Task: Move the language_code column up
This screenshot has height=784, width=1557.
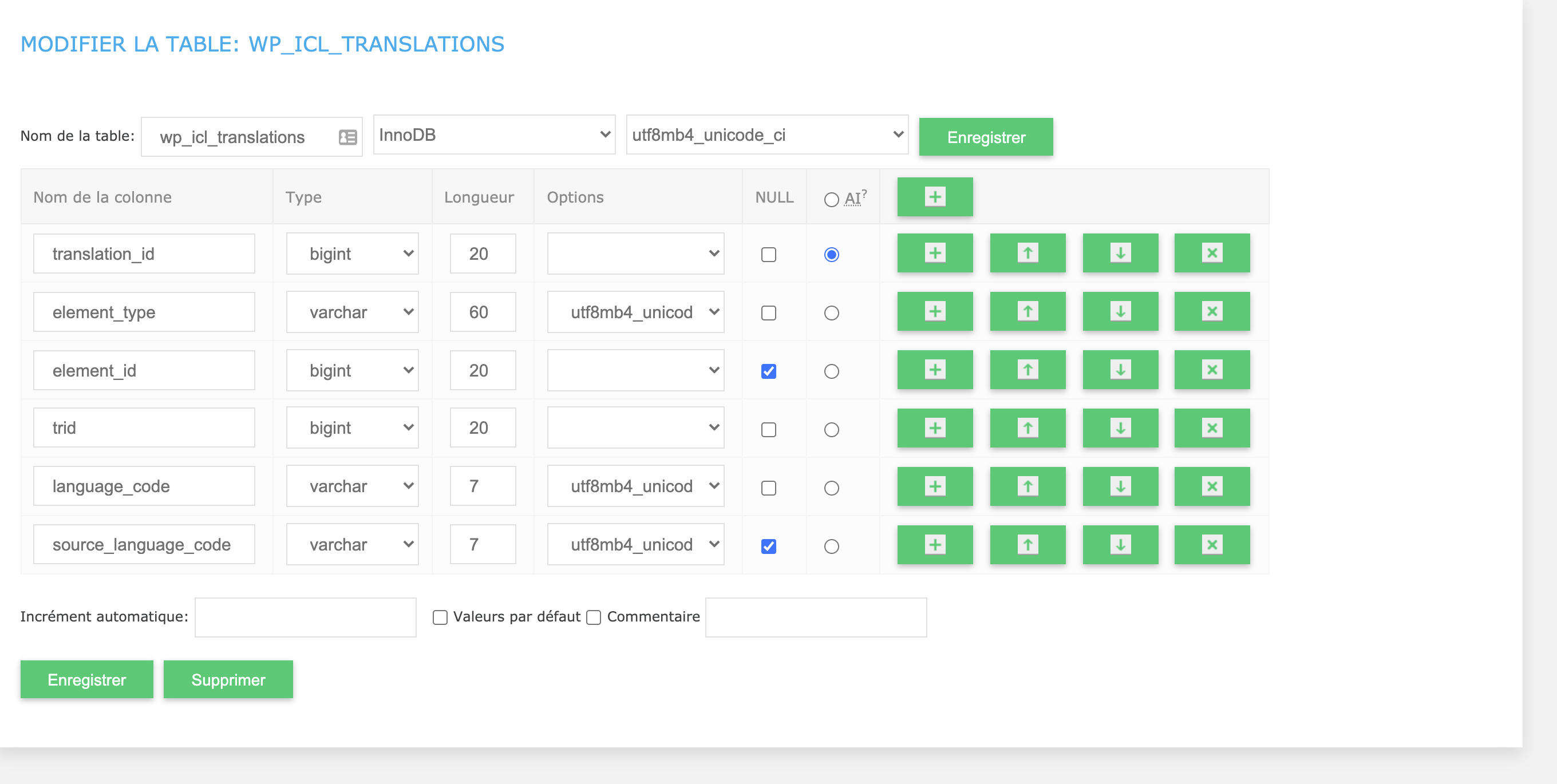Action: [1028, 486]
